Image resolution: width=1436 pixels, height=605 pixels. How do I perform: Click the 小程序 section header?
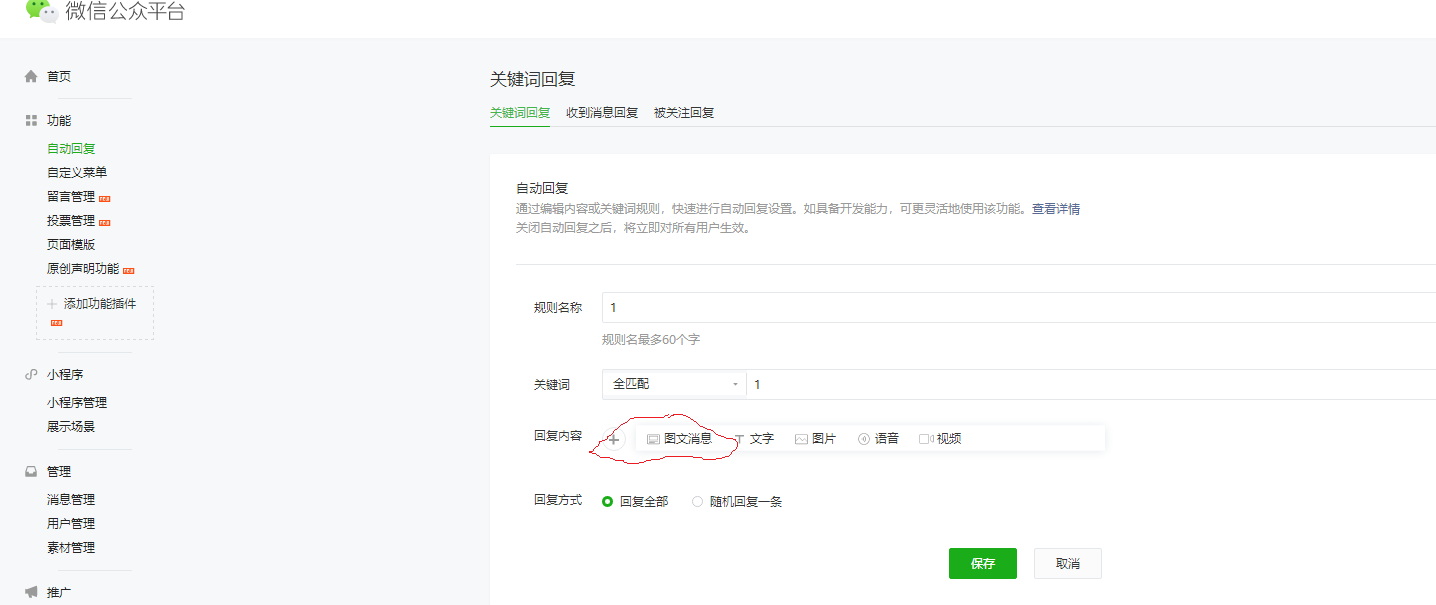pos(65,375)
